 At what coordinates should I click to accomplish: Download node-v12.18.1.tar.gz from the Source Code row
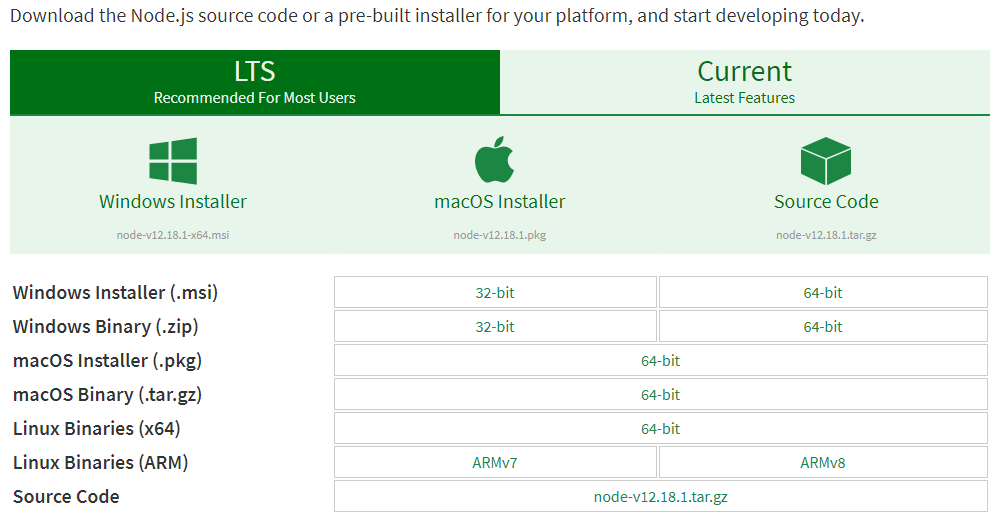coord(661,497)
